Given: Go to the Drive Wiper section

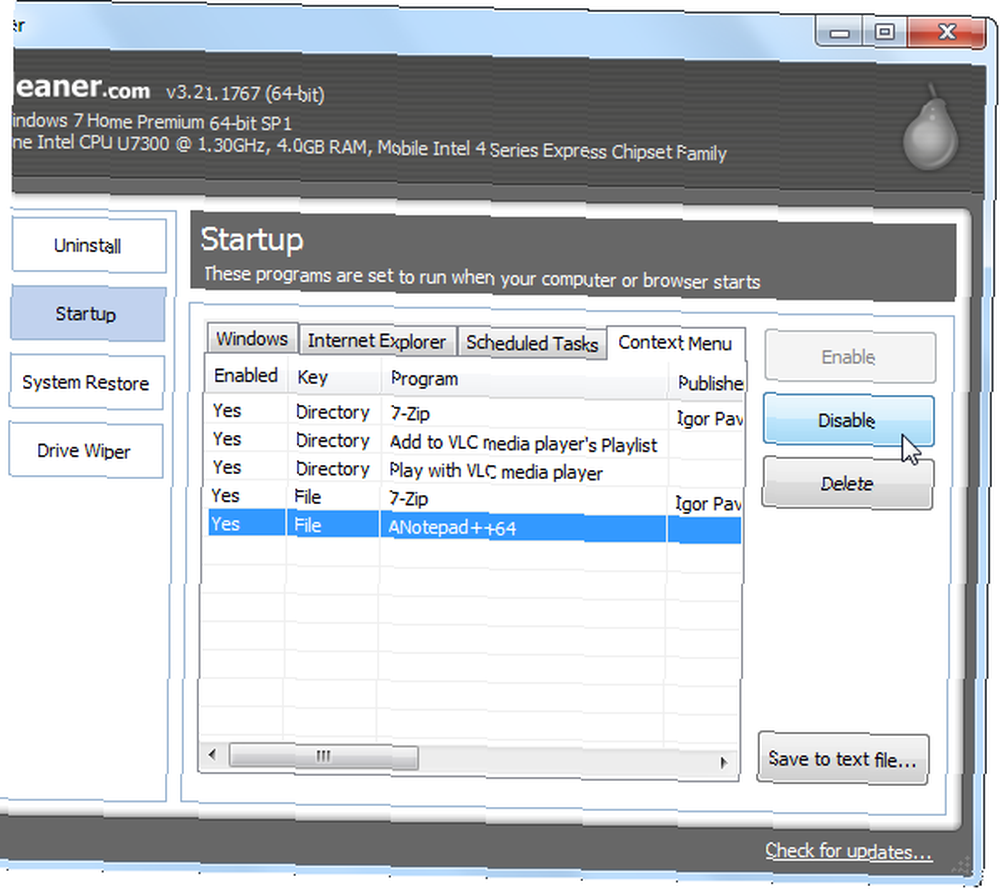Looking at the screenshot, I should coord(85,451).
